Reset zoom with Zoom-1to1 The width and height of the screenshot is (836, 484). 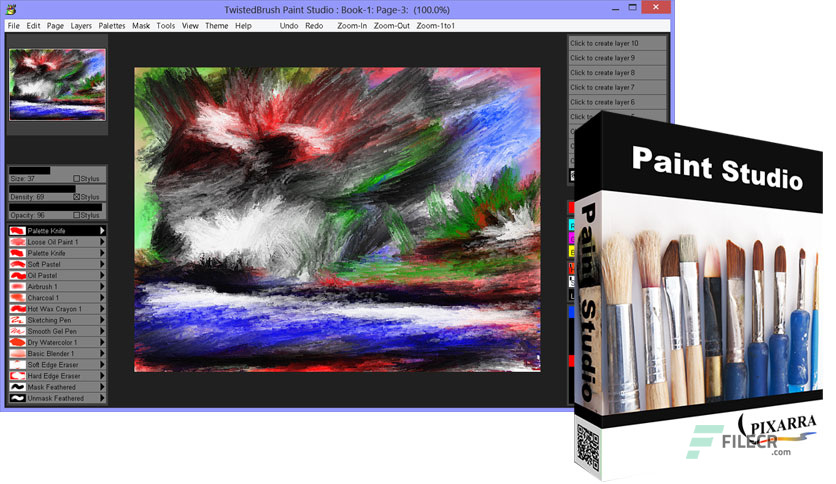[436, 26]
